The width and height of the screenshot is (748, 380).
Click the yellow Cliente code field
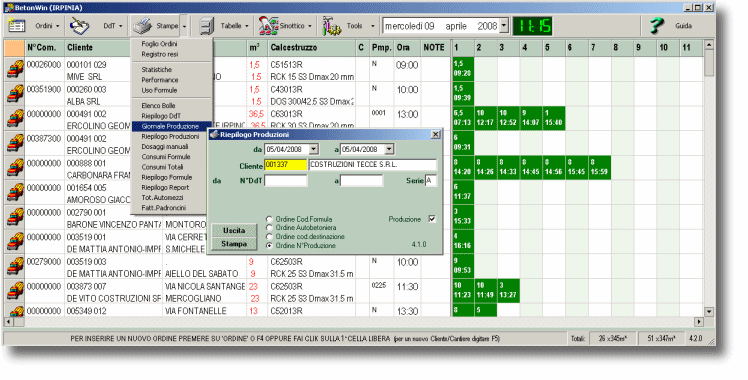coord(285,165)
